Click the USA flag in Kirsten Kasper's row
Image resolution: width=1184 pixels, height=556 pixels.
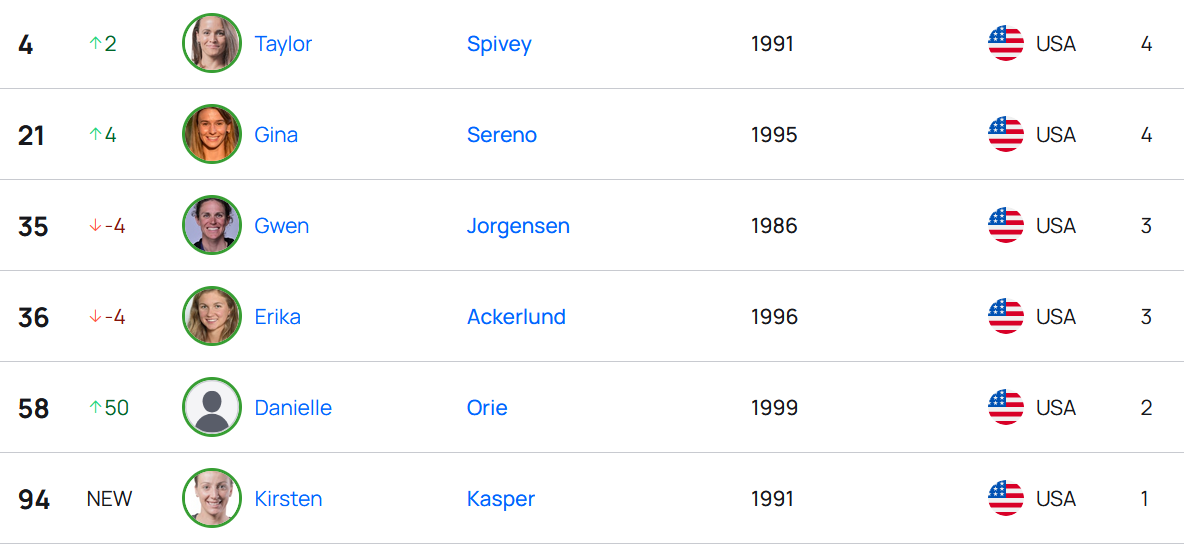pyautogui.click(x=1005, y=498)
